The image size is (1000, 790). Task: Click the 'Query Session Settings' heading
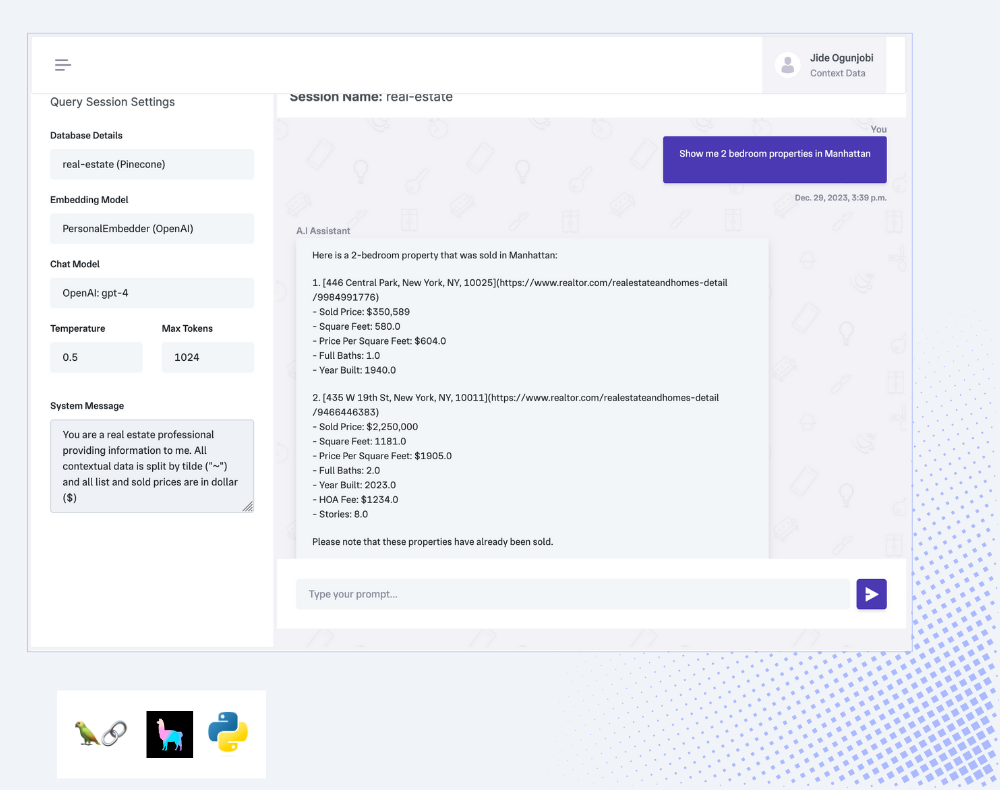112,102
